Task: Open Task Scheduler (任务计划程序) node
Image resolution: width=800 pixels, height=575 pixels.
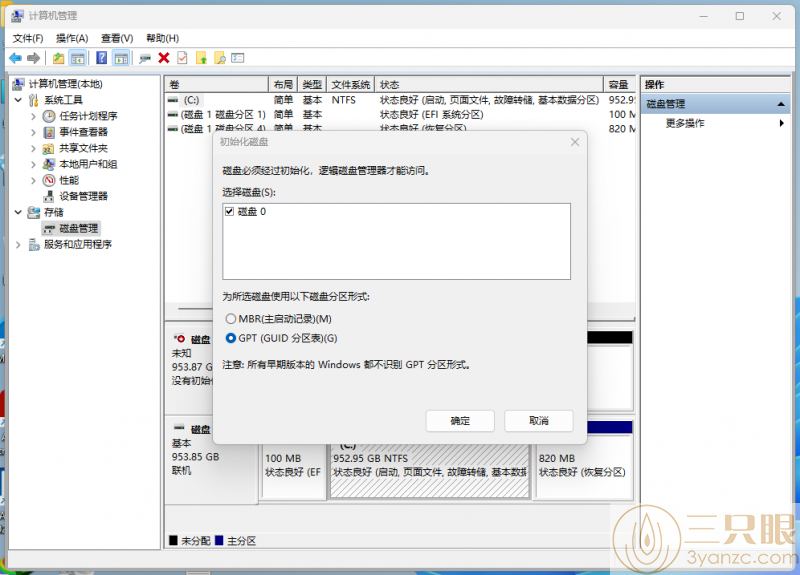Action: (88, 116)
